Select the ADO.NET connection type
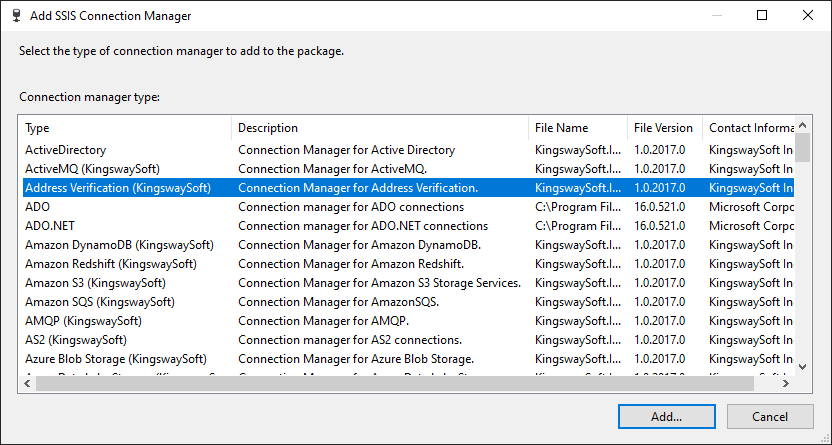832x445 pixels. tap(408, 226)
